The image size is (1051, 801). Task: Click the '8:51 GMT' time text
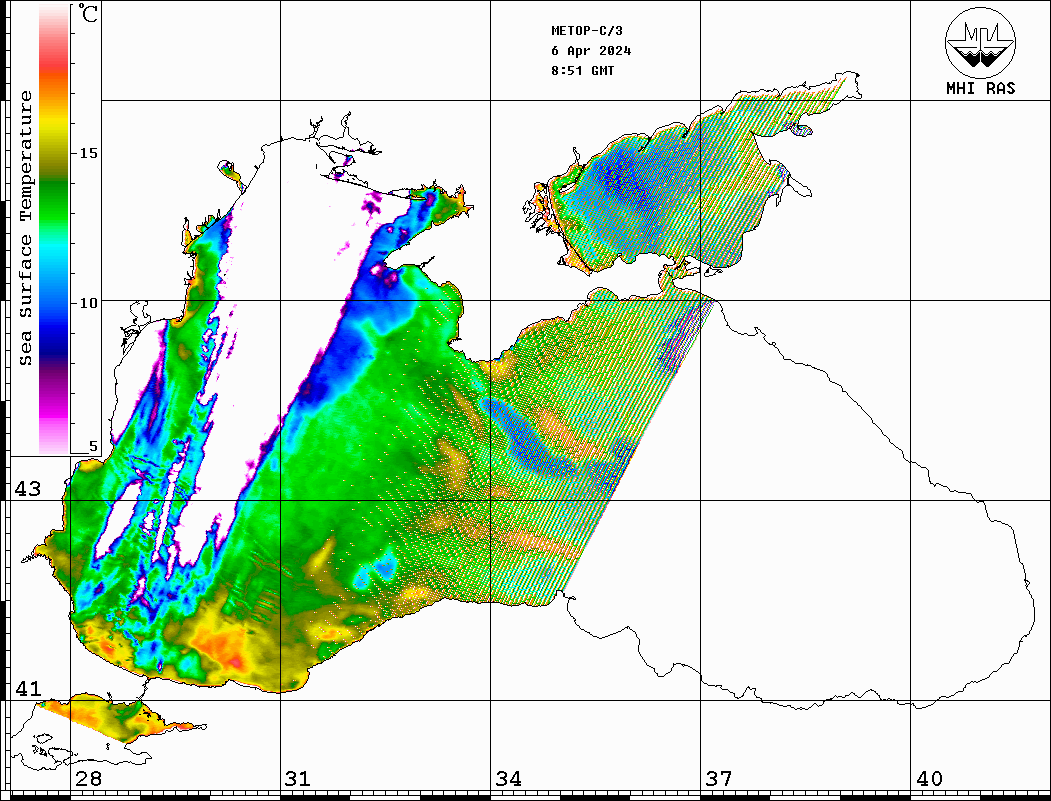pos(583,71)
